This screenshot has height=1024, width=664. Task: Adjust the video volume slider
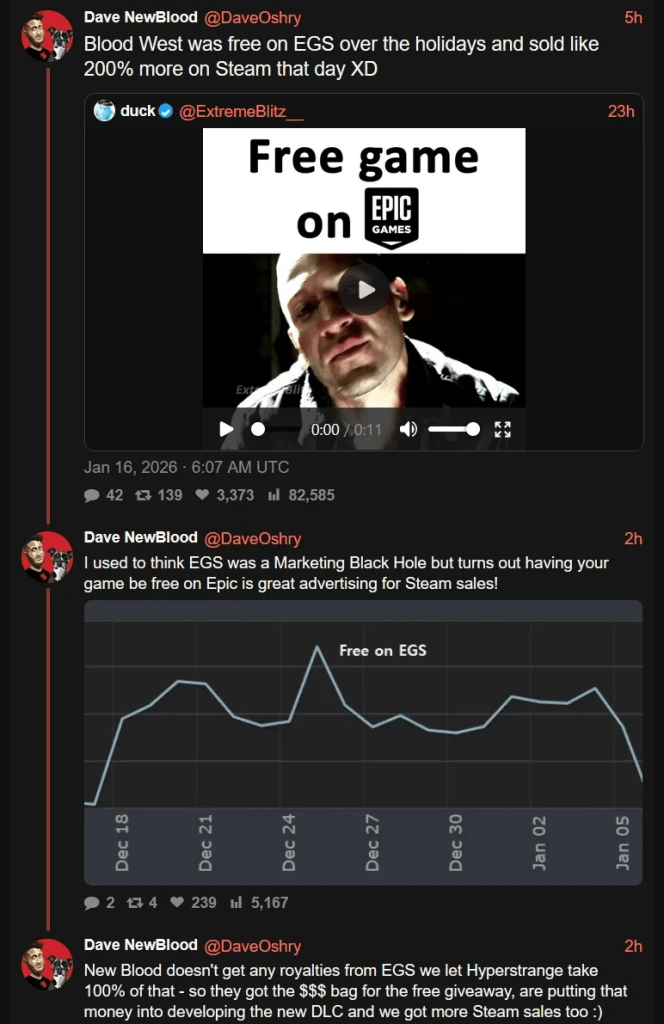(x=454, y=429)
